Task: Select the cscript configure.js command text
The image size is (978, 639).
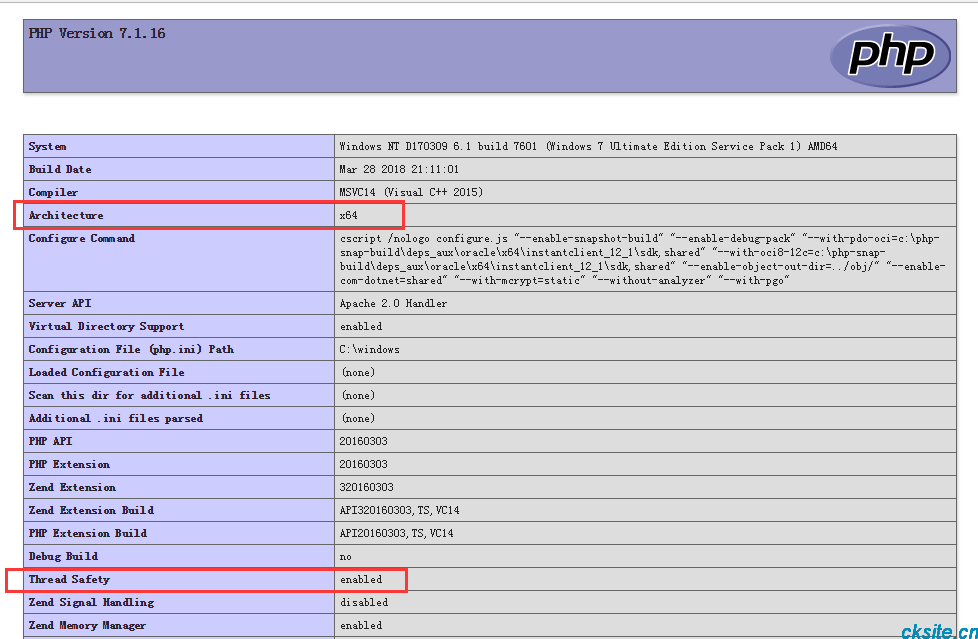Action: click(642, 260)
